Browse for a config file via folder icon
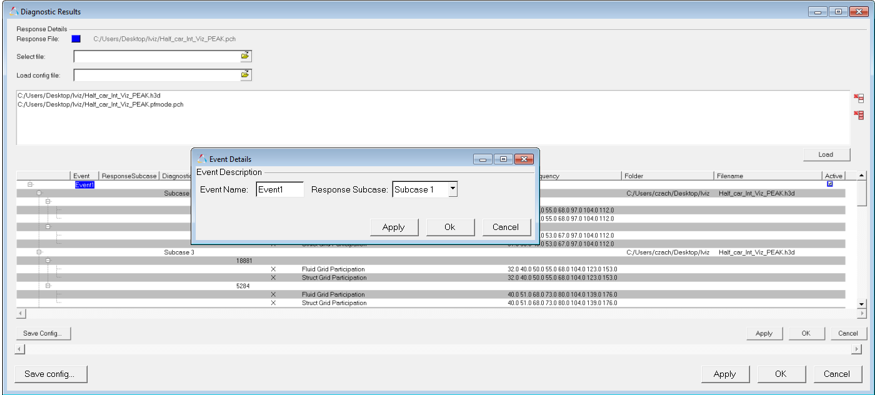The image size is (877, 396). coord(246,74)
